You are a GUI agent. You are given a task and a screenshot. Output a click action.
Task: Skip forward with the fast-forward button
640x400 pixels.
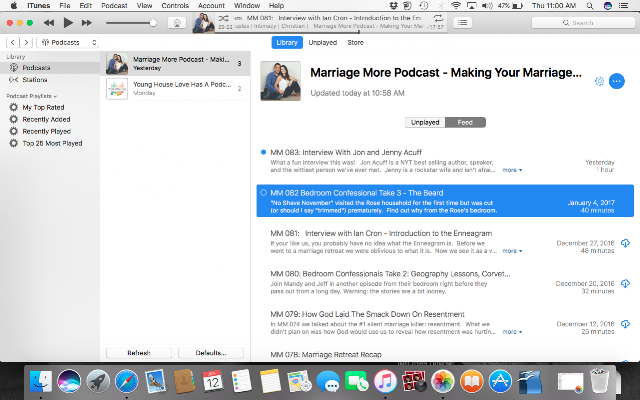tap(87, 23)
